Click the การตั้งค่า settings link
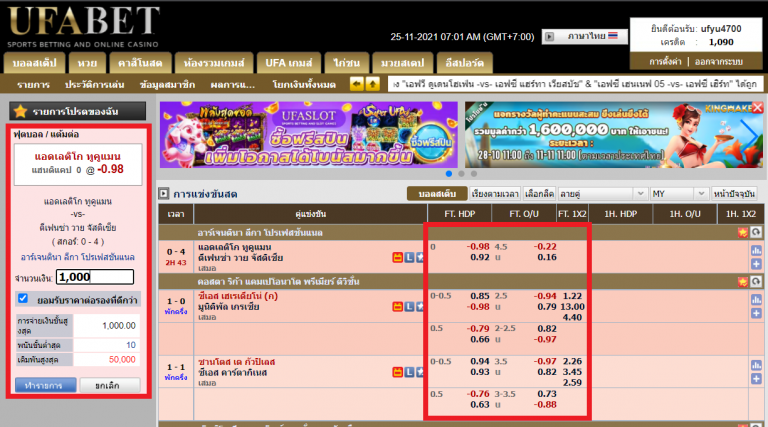Viewport: 768px width, 427px height. [x=665, y=62]
